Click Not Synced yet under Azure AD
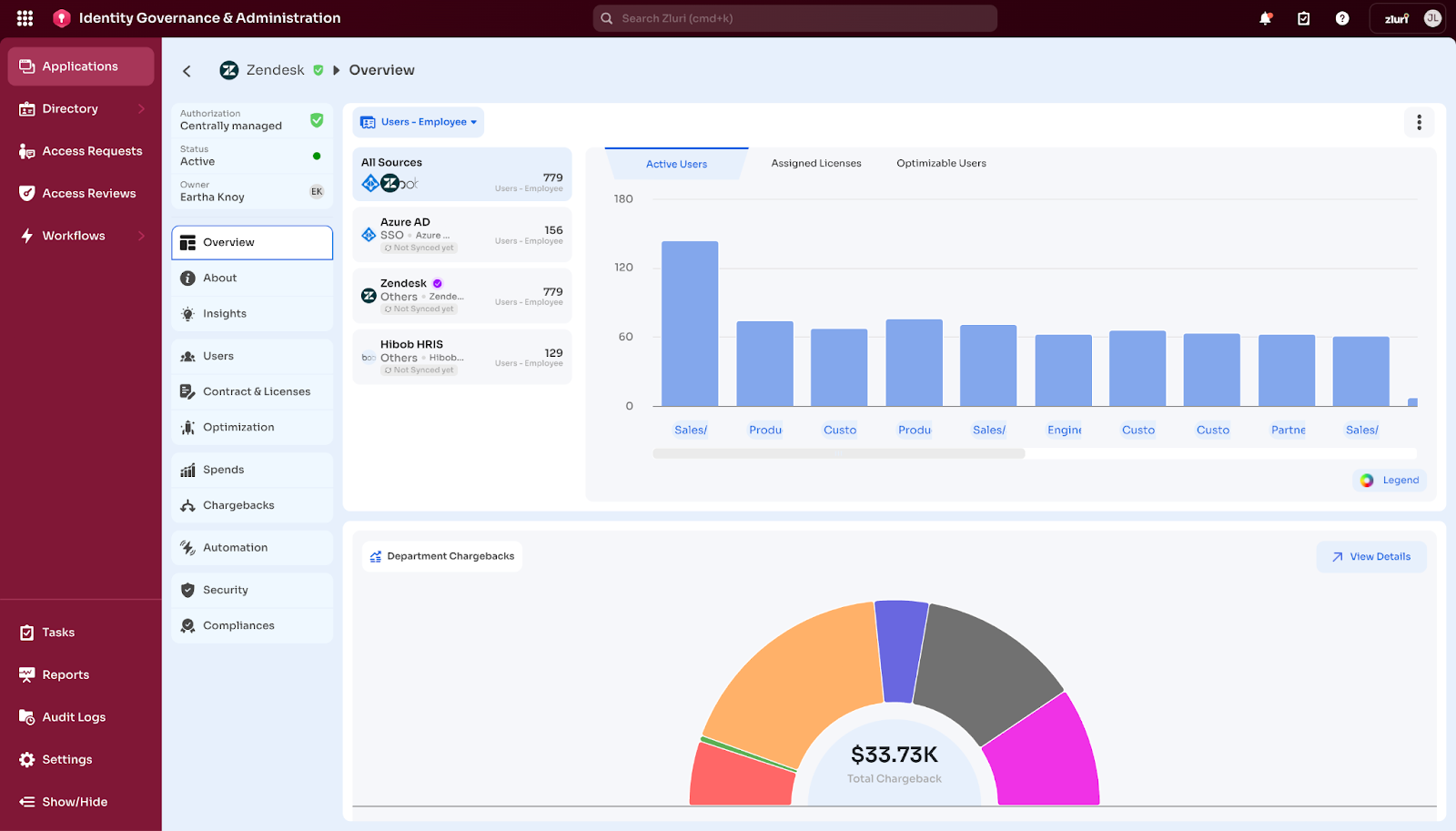 coord(420,248)
